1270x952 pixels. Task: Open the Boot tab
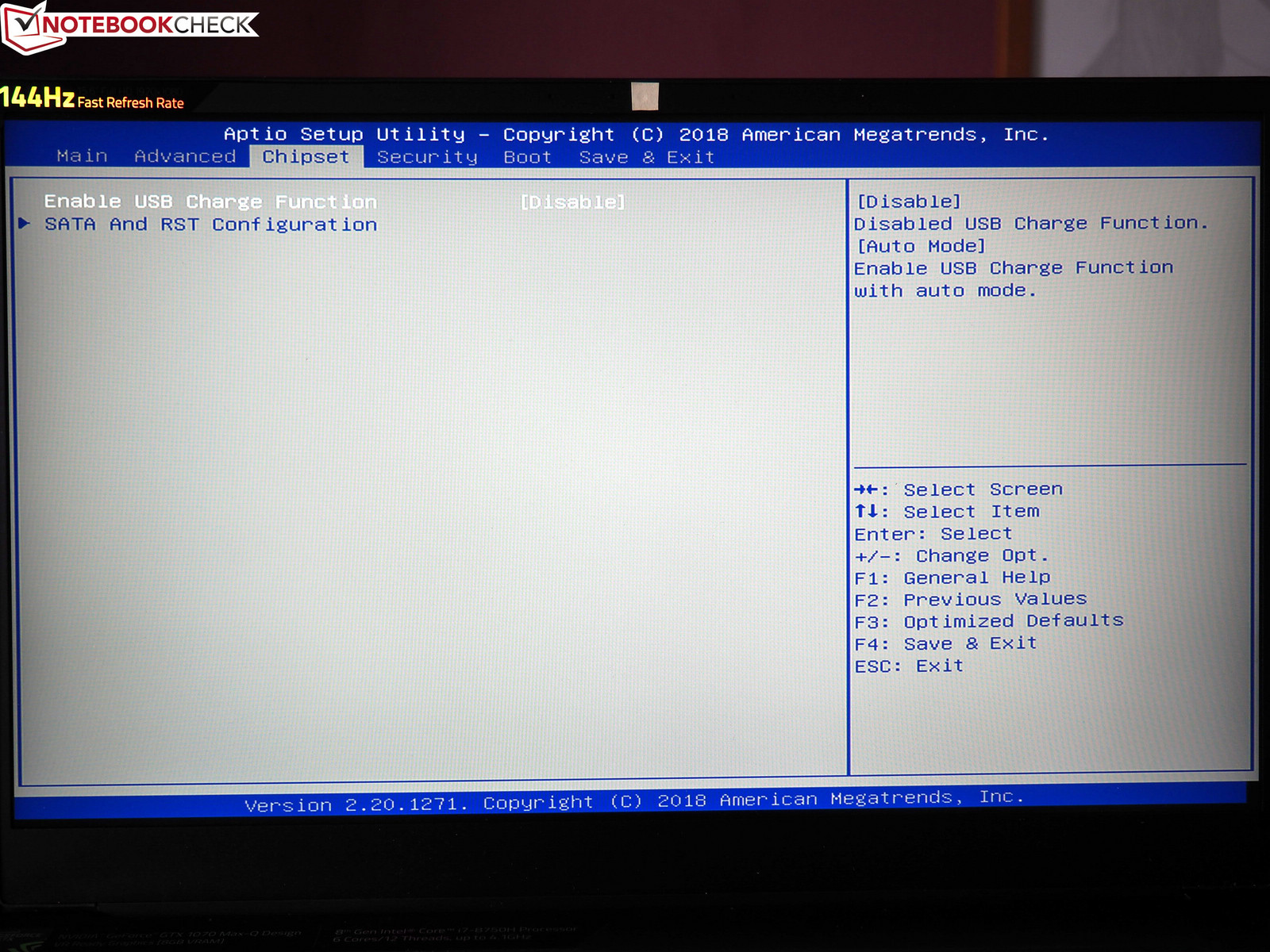[528, 157]
